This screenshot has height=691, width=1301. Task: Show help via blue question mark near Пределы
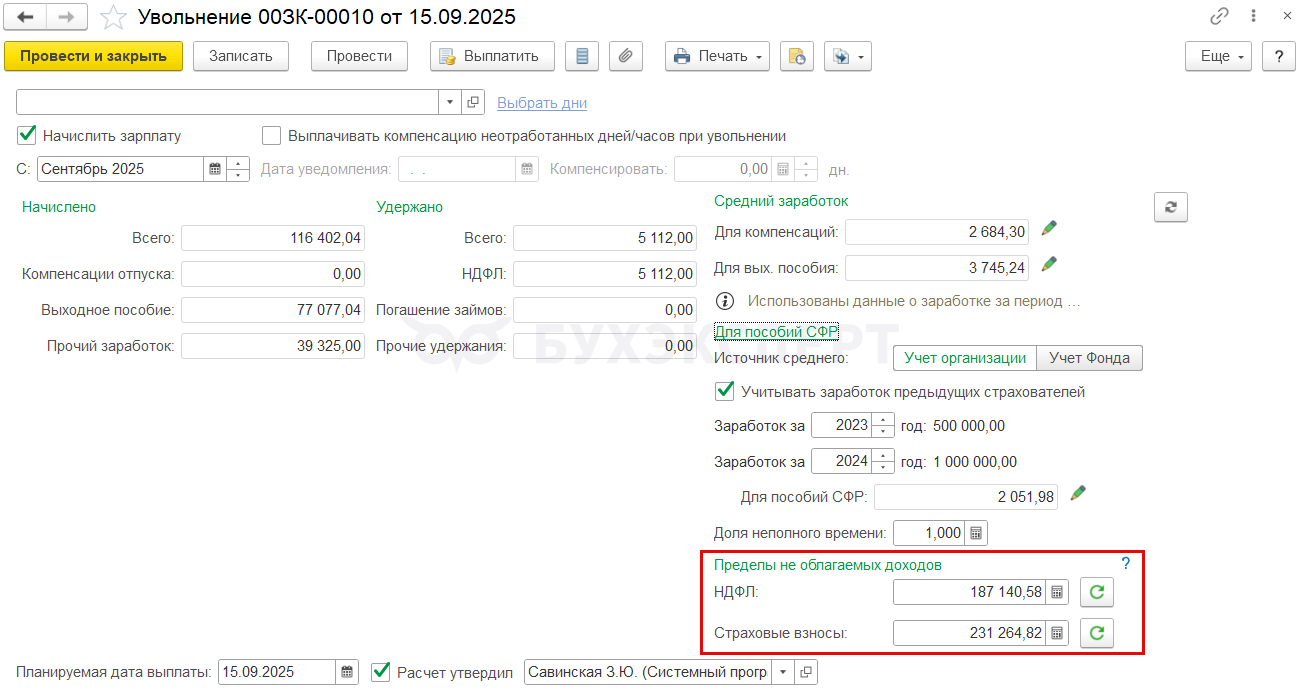[x=1126, y=564]
